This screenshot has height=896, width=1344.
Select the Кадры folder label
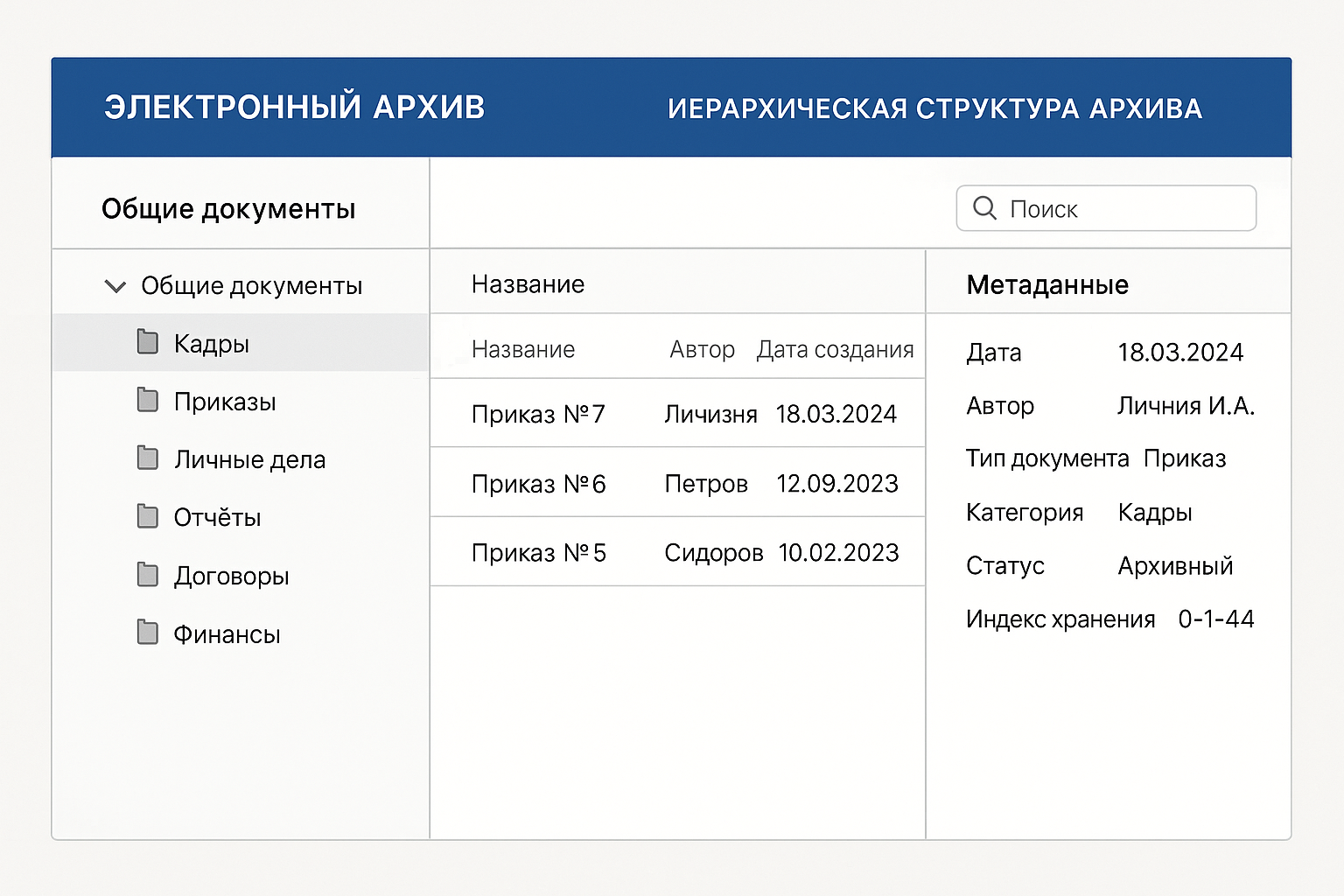tap(212, 344)
